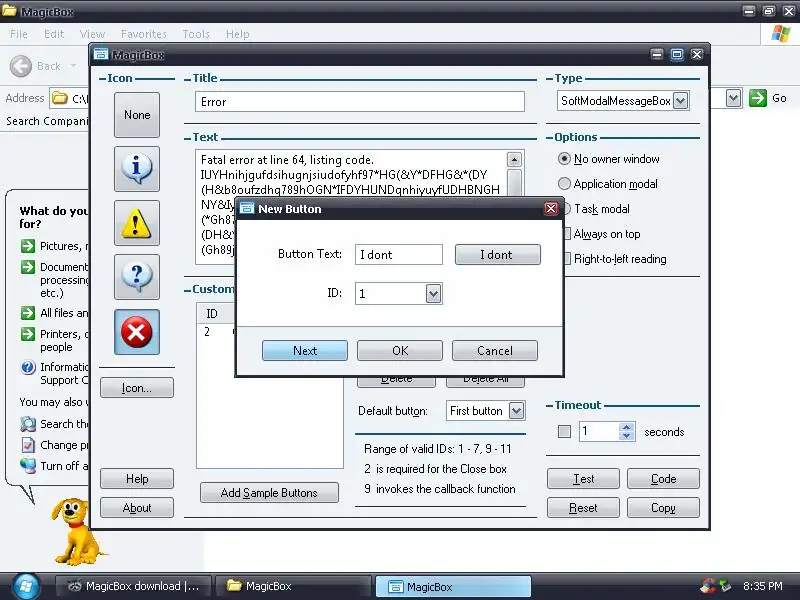
Task: Choose the question mark bubble icon
Action: tap(137, 277)
